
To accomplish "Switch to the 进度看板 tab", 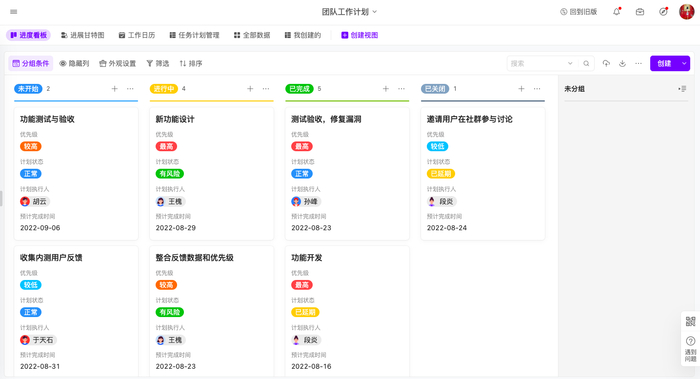I will [28, 35].
